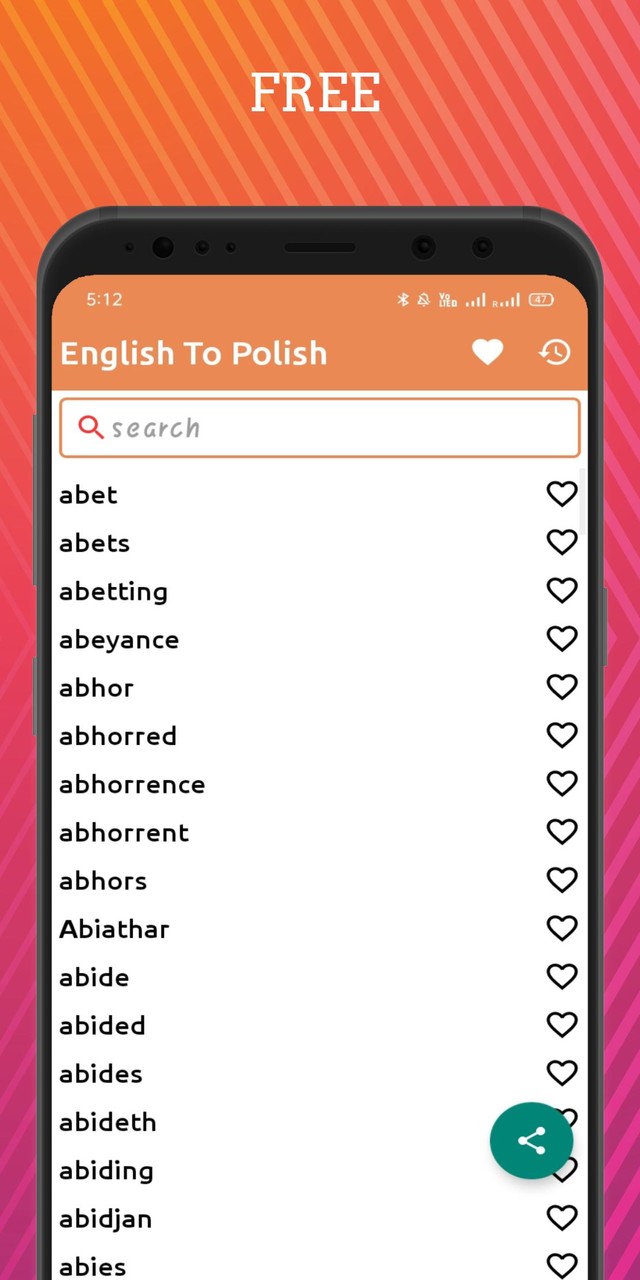View search history using the clock icon

(x=554, y=352)
